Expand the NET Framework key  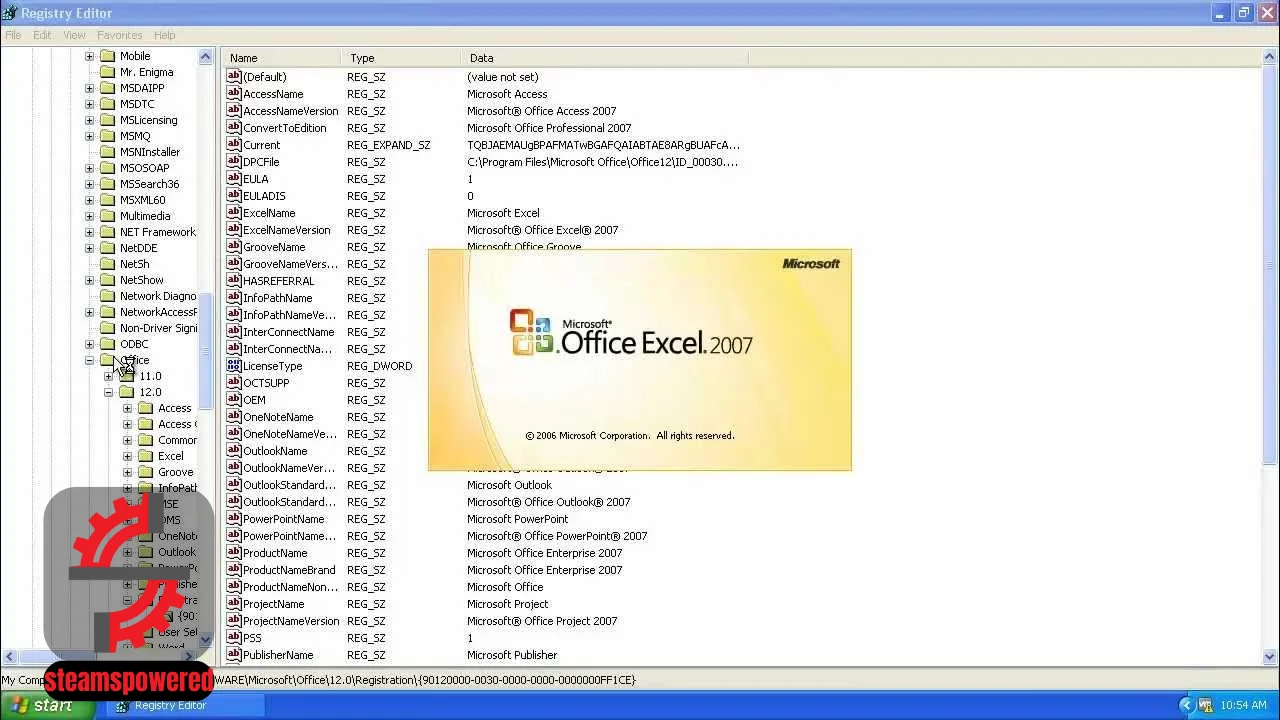89,232
